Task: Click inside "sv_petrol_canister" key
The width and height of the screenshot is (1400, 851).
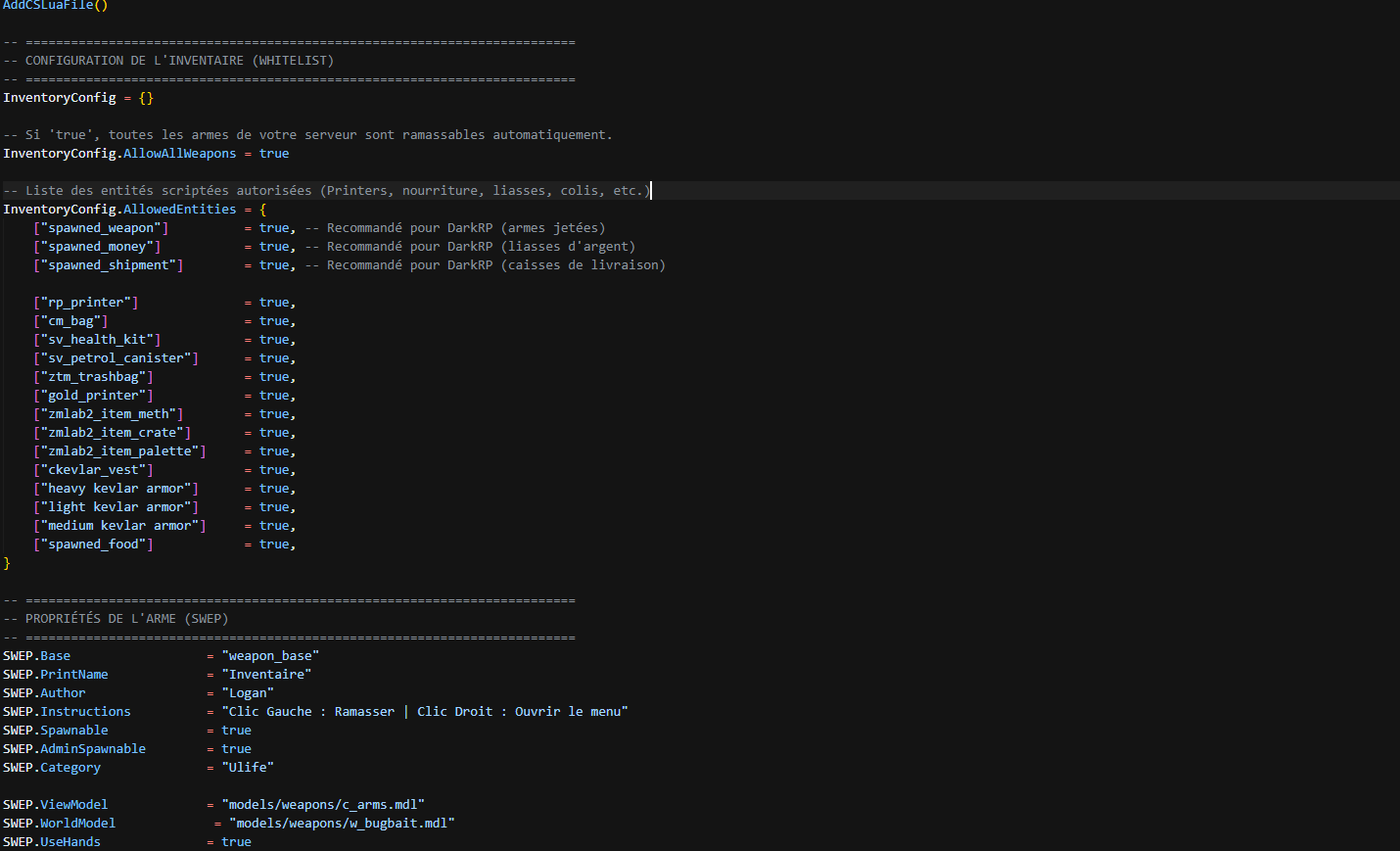Action: pos(116,358)
